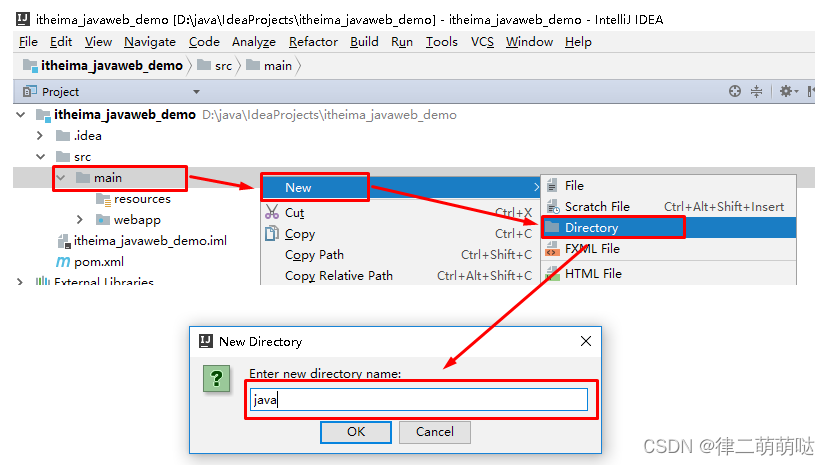This screenshot has height=465, width=830.
Task: Expand the External Libraries arrow
Action: click(x=20, y=282)
